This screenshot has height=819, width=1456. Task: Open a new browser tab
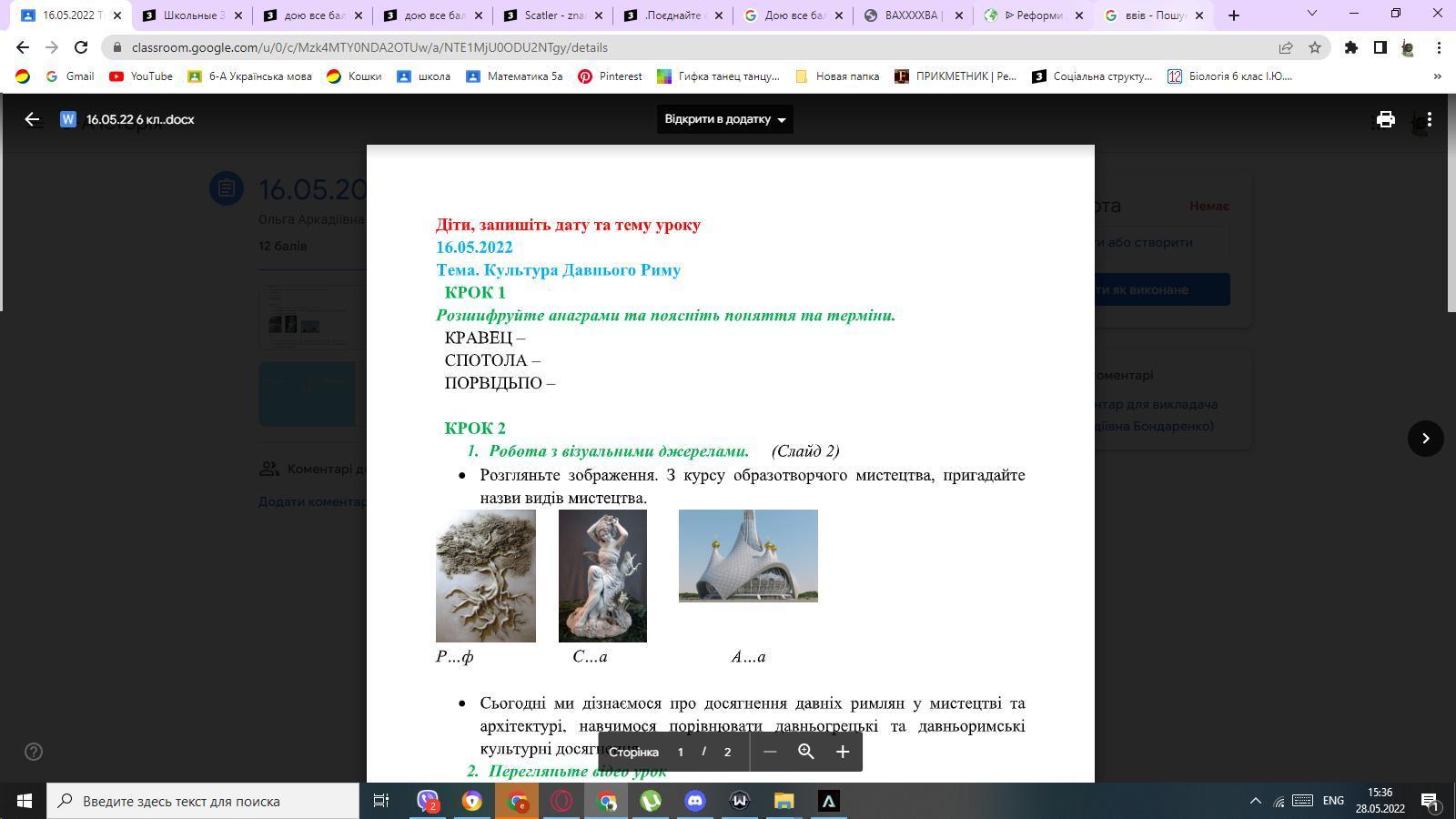(1234, 15)
